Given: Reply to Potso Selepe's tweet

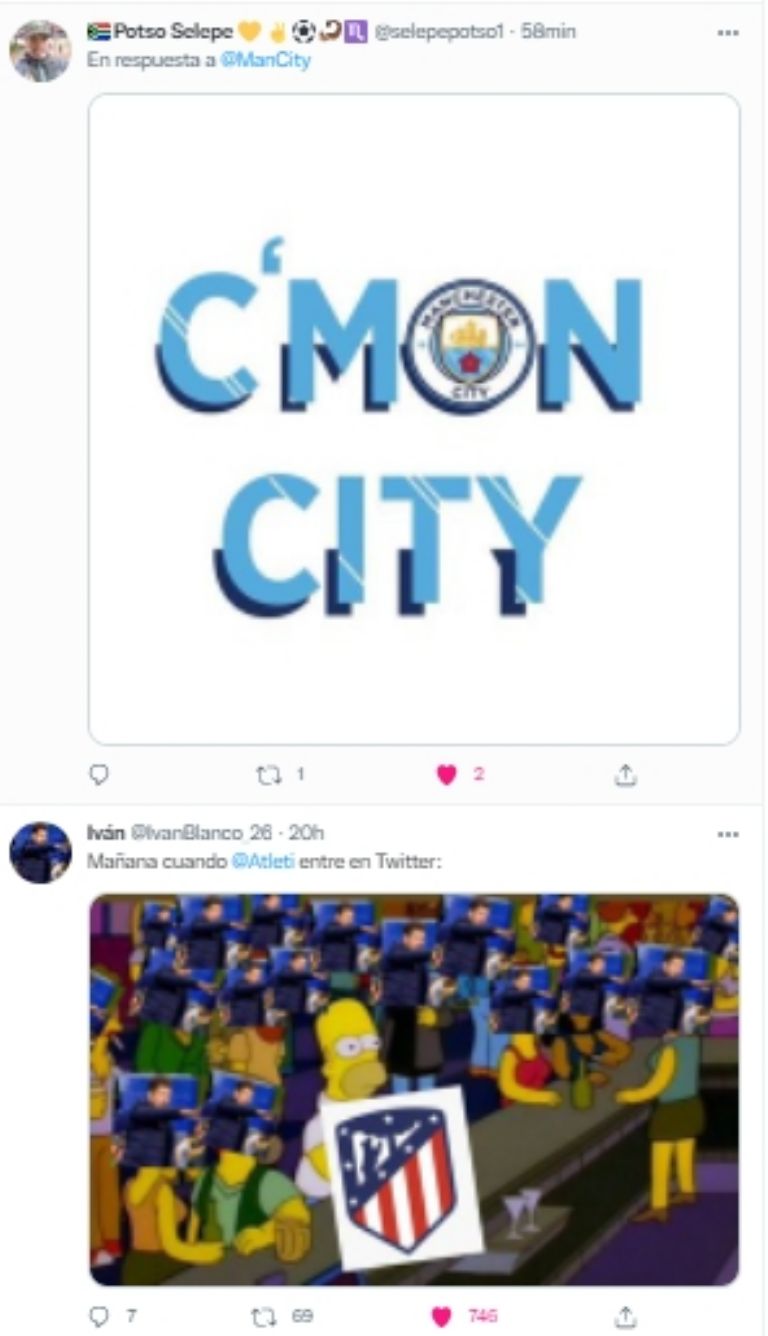Looking at the screenshot, I should pyautogui.click(x=99, y=774).
